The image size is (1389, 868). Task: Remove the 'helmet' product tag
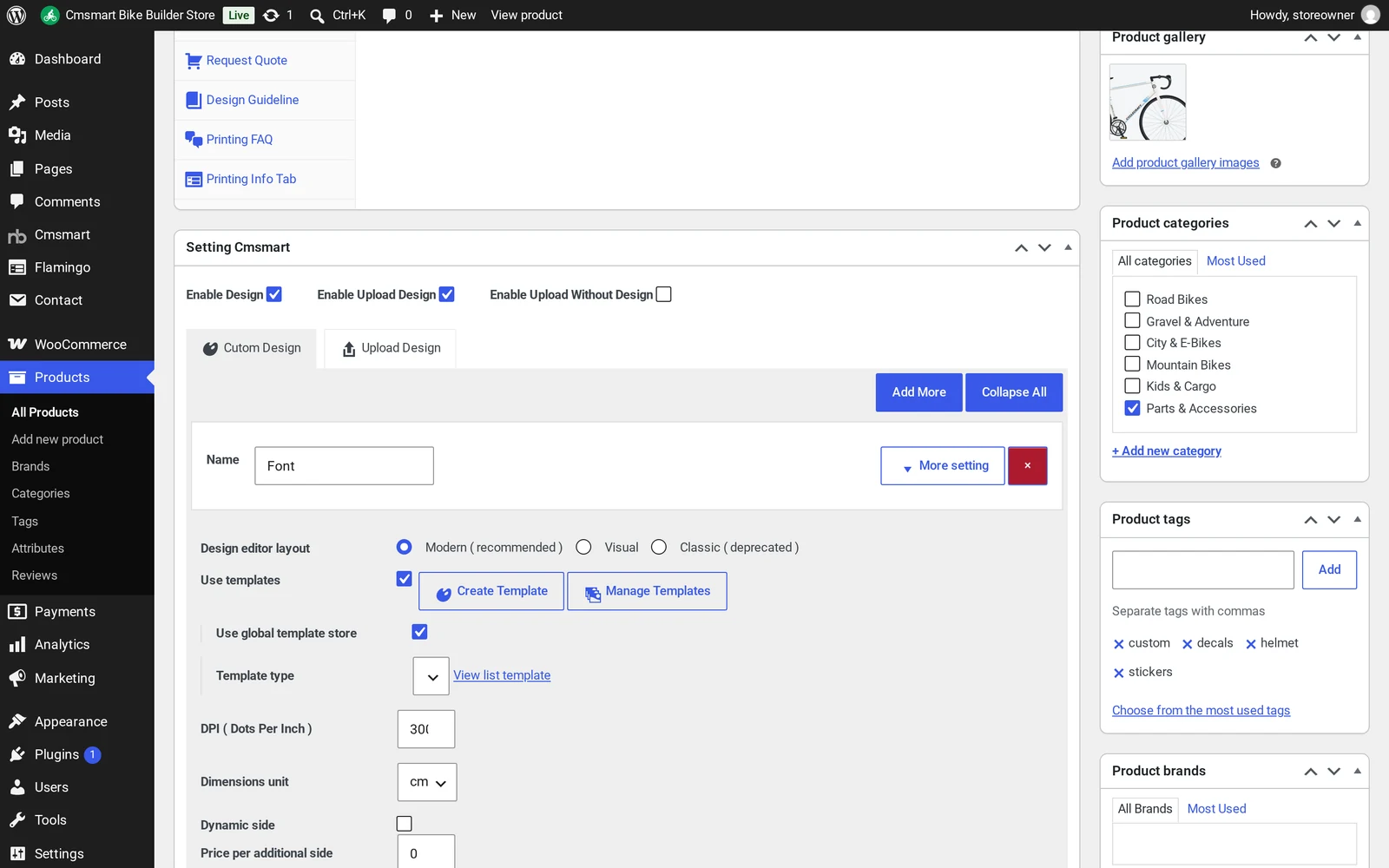(1251, 644)
